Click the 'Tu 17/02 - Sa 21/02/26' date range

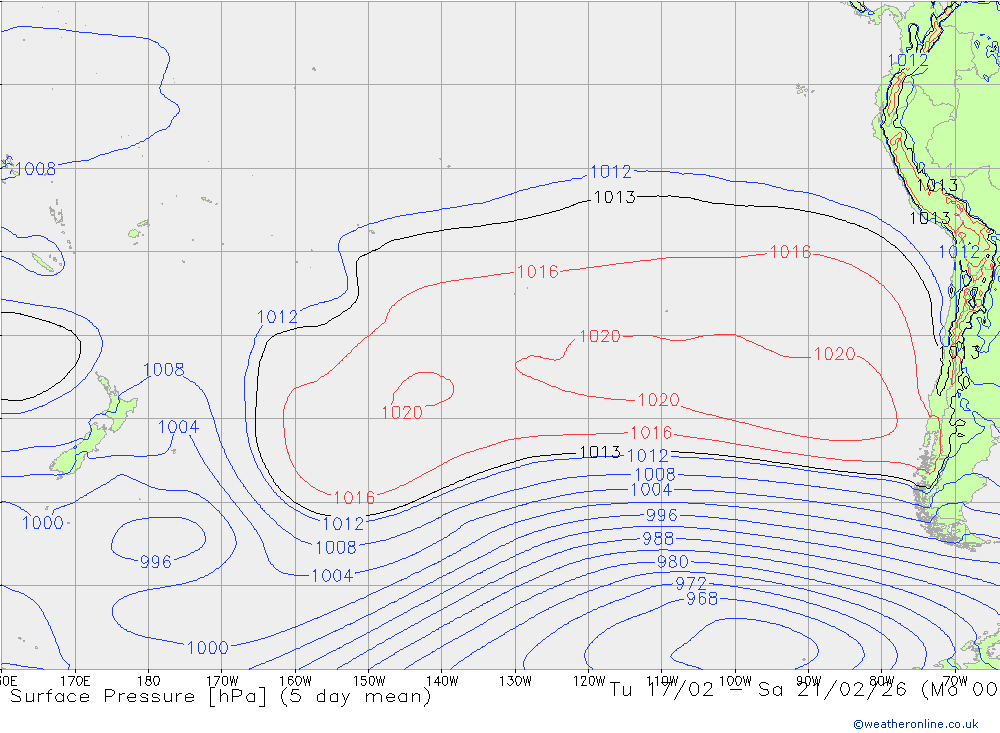(758, 690)
